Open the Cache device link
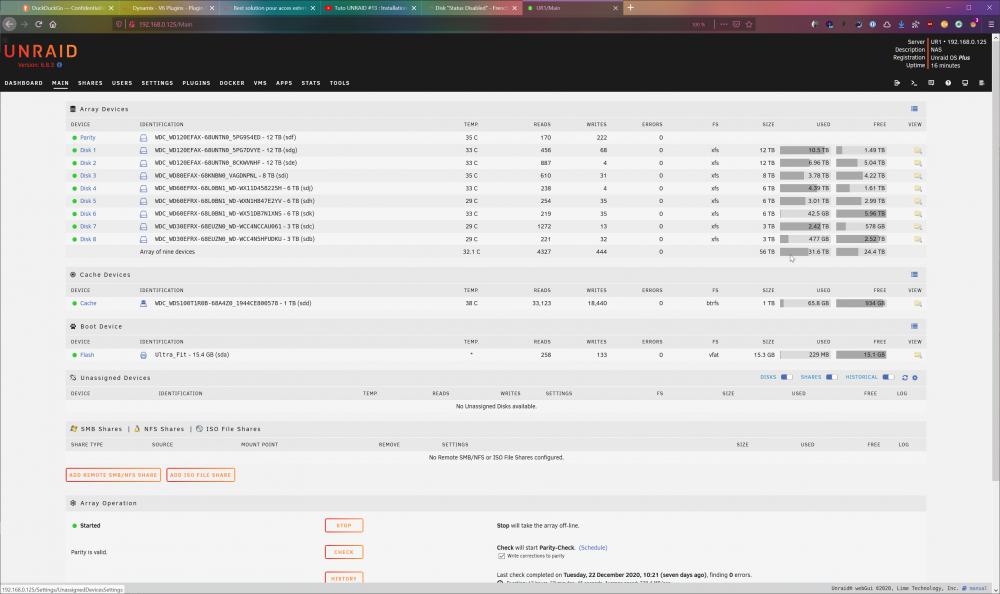This screenshot has width=1000, height=594. (x=88, y=304)
